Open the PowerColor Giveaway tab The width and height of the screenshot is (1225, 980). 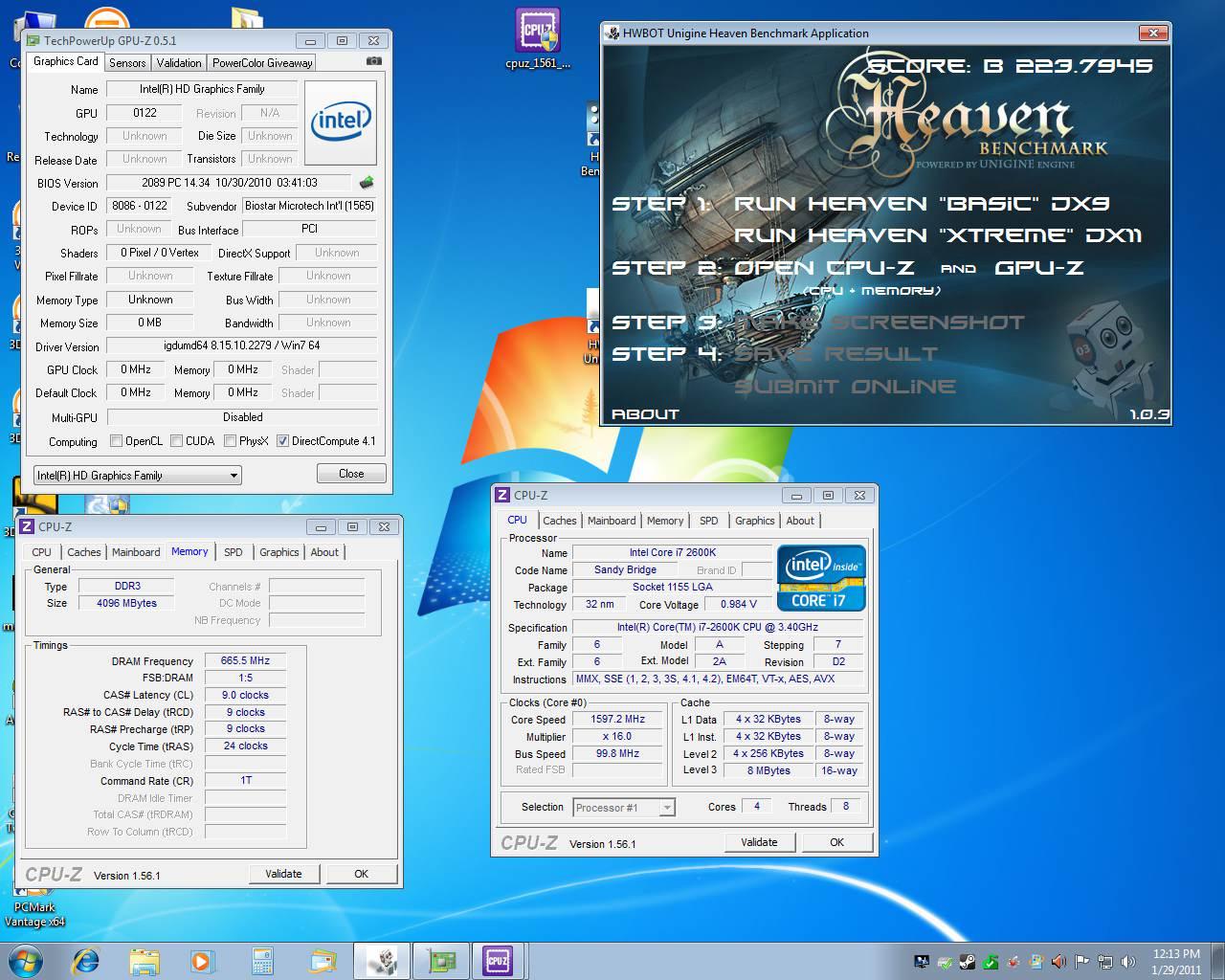262,62
